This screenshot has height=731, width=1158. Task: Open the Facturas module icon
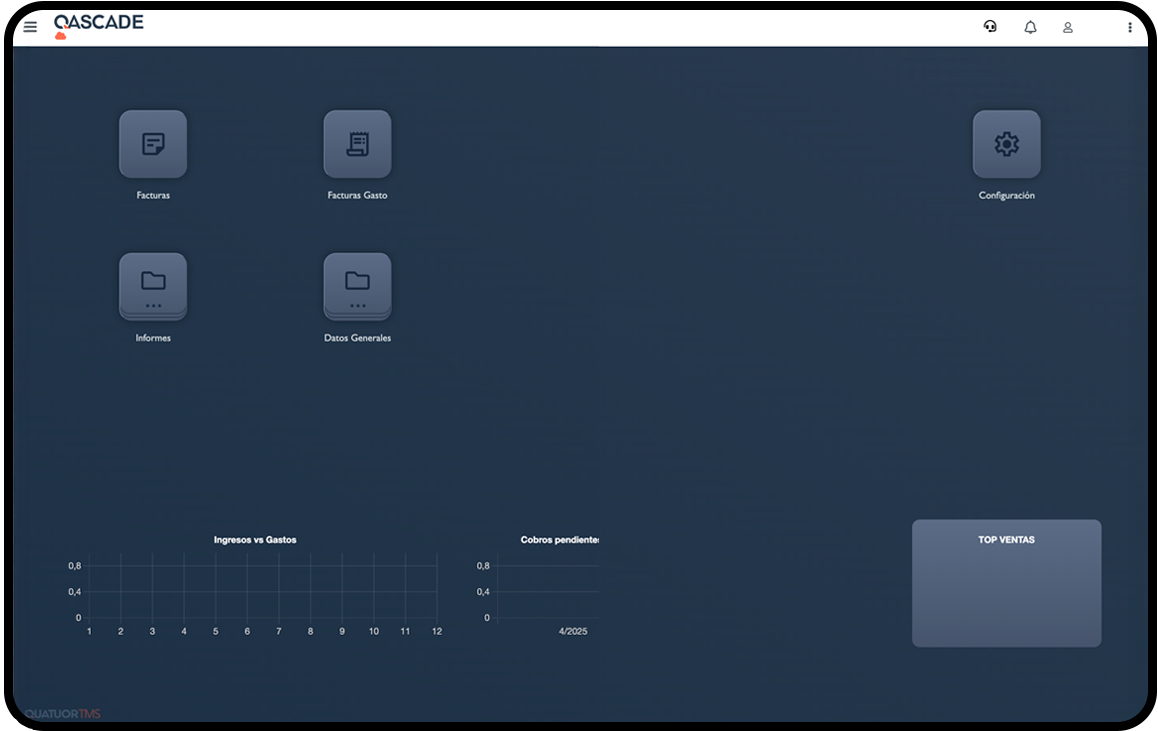click(x=153, y=144)
